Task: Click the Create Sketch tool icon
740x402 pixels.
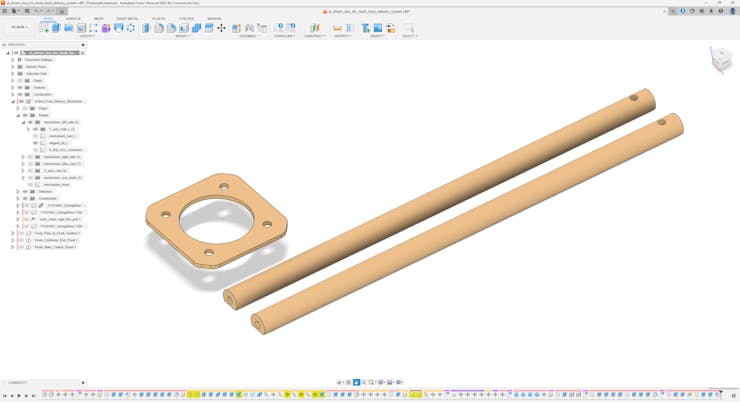Action: (x=44, y=28)
